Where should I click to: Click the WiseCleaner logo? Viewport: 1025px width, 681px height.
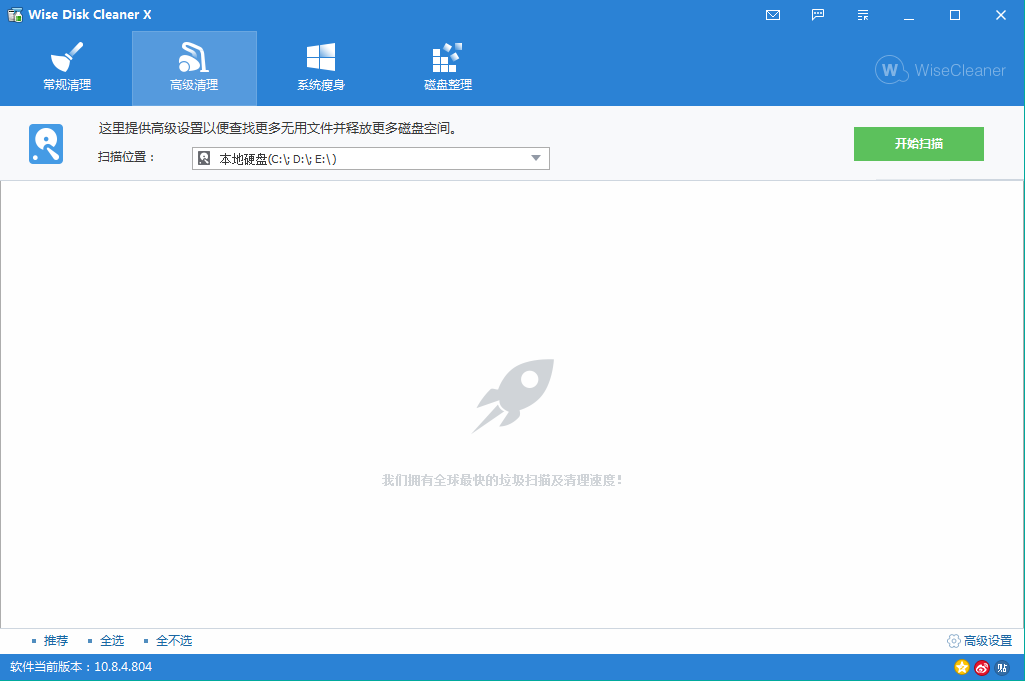coord(940,70)
